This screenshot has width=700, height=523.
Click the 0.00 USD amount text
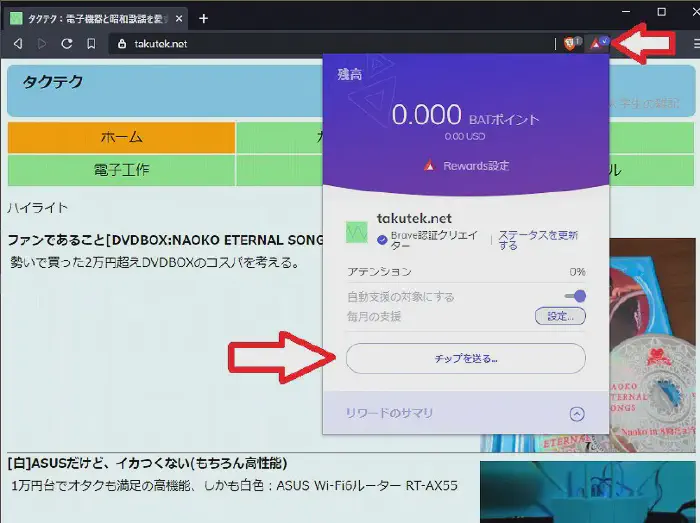coord(465,137)
